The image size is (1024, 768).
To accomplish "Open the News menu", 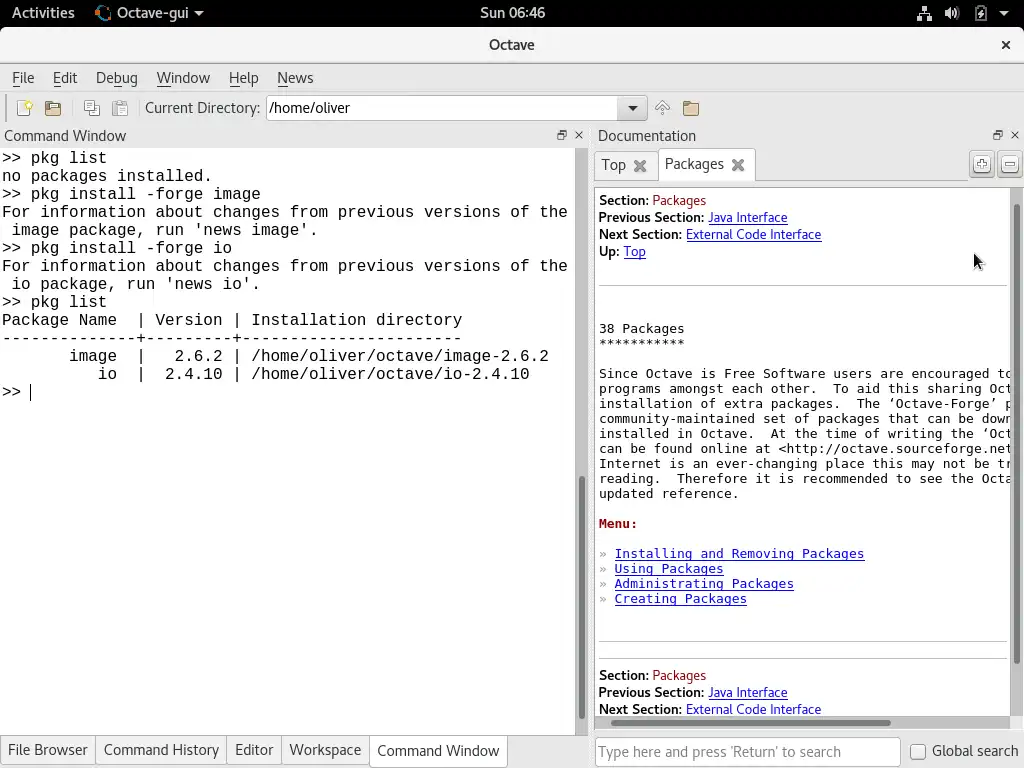I will (295, 78).
